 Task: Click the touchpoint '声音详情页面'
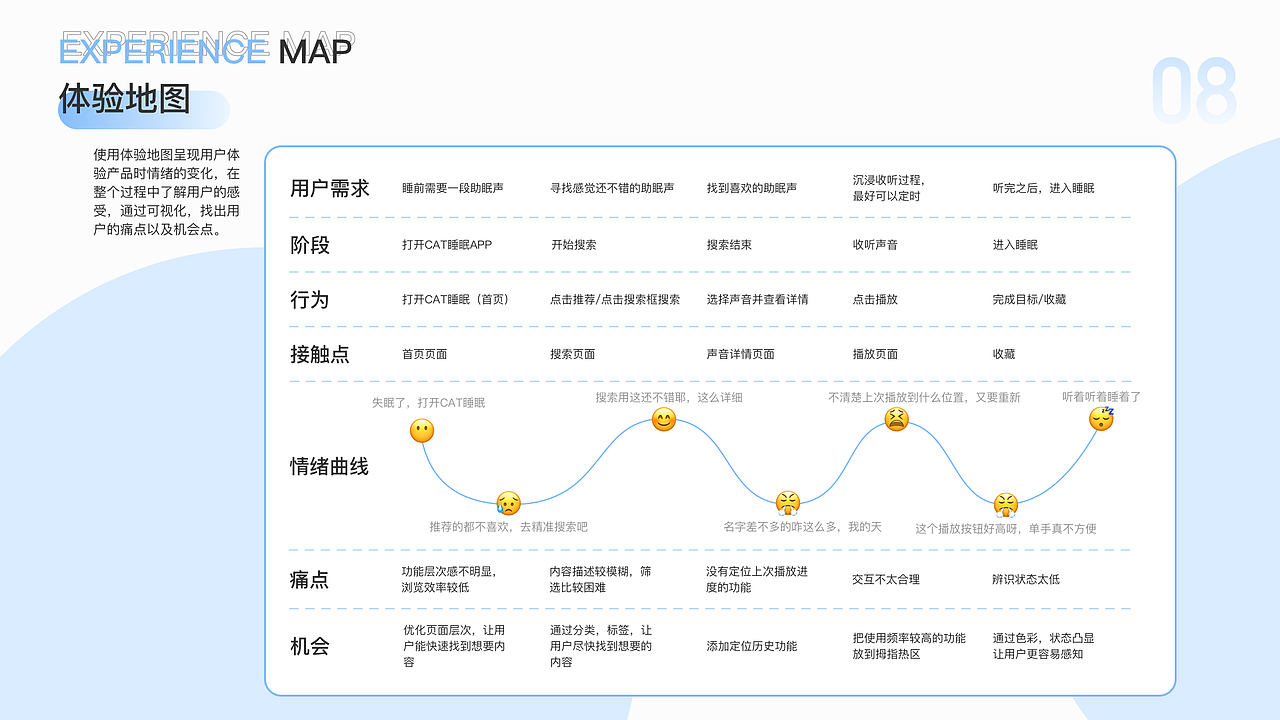pos(741,354)
